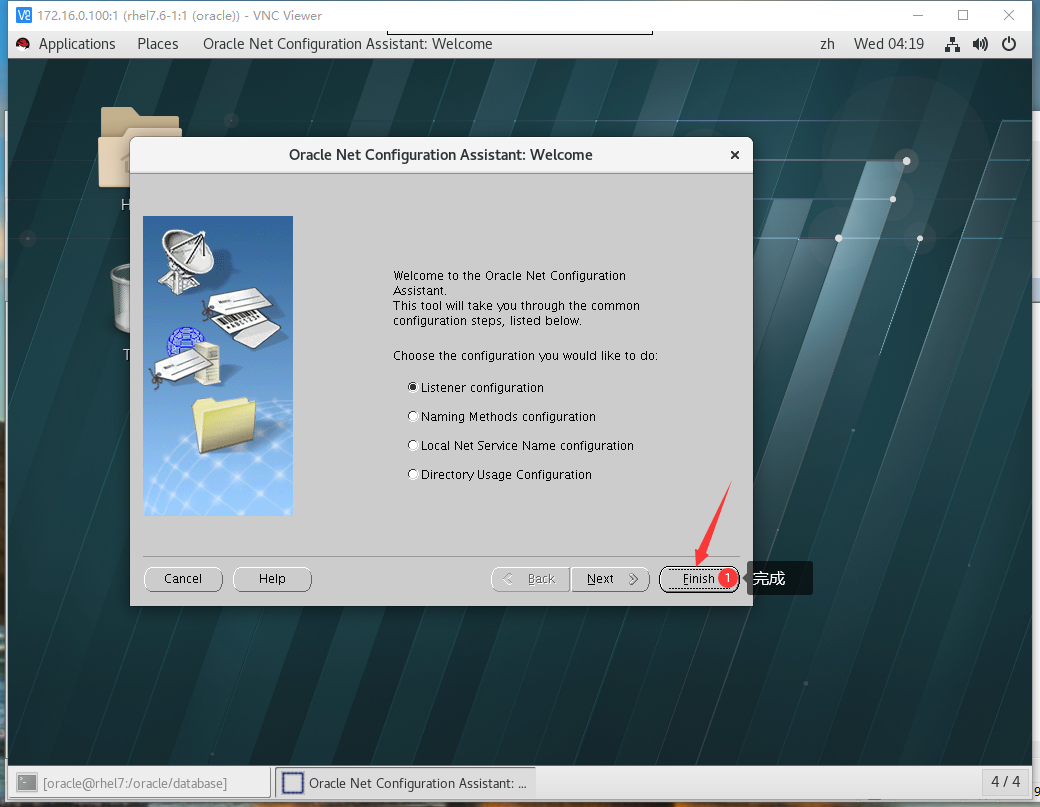The image size is (1040, 807).
Task: Click the Red Hat logo icon
Action: pos(23,44)
